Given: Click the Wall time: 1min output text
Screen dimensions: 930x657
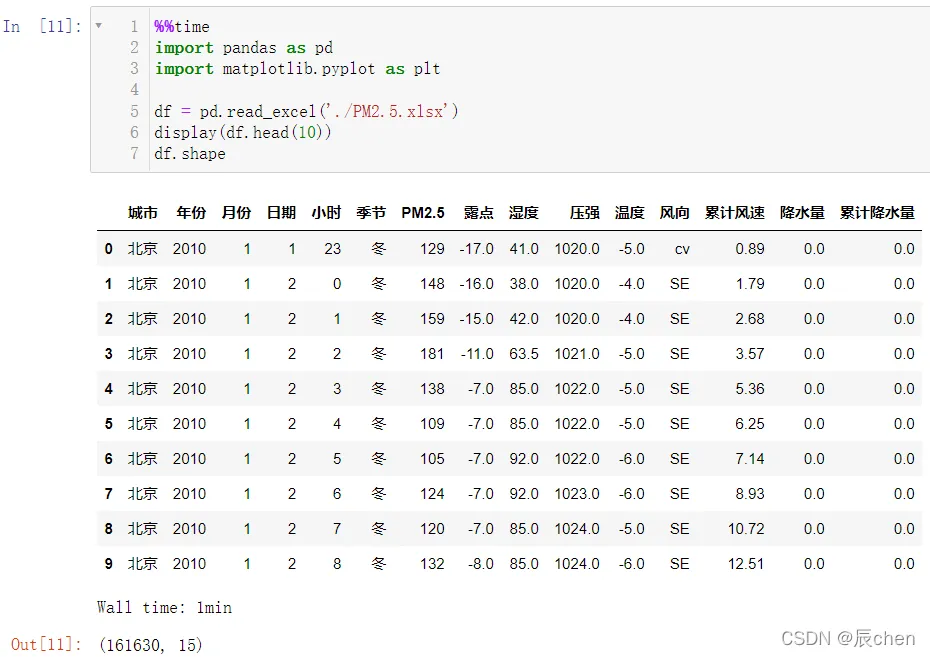Looking at the screenshot, I should click(164, 607).
